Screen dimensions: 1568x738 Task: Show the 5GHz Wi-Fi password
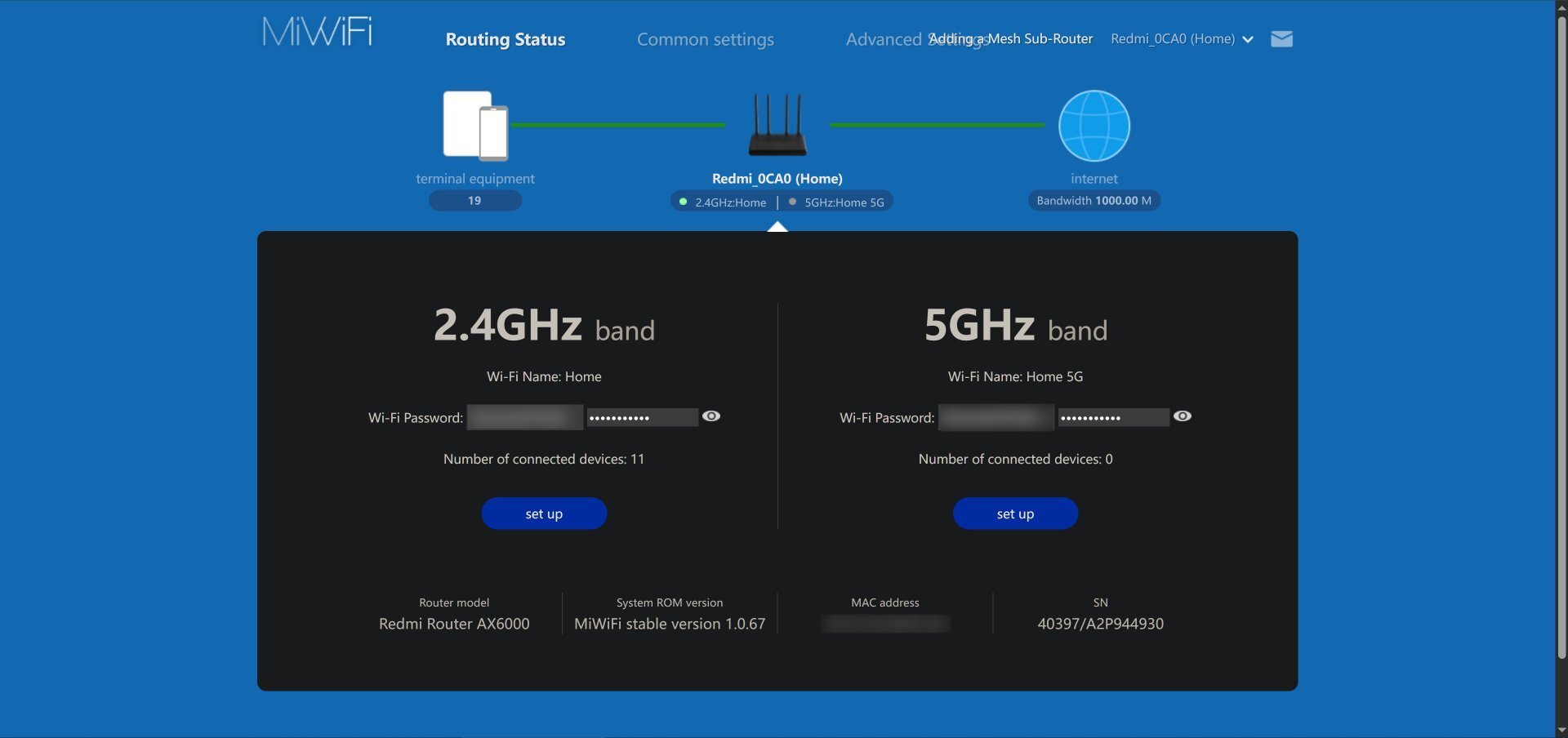click(1183, 416)
